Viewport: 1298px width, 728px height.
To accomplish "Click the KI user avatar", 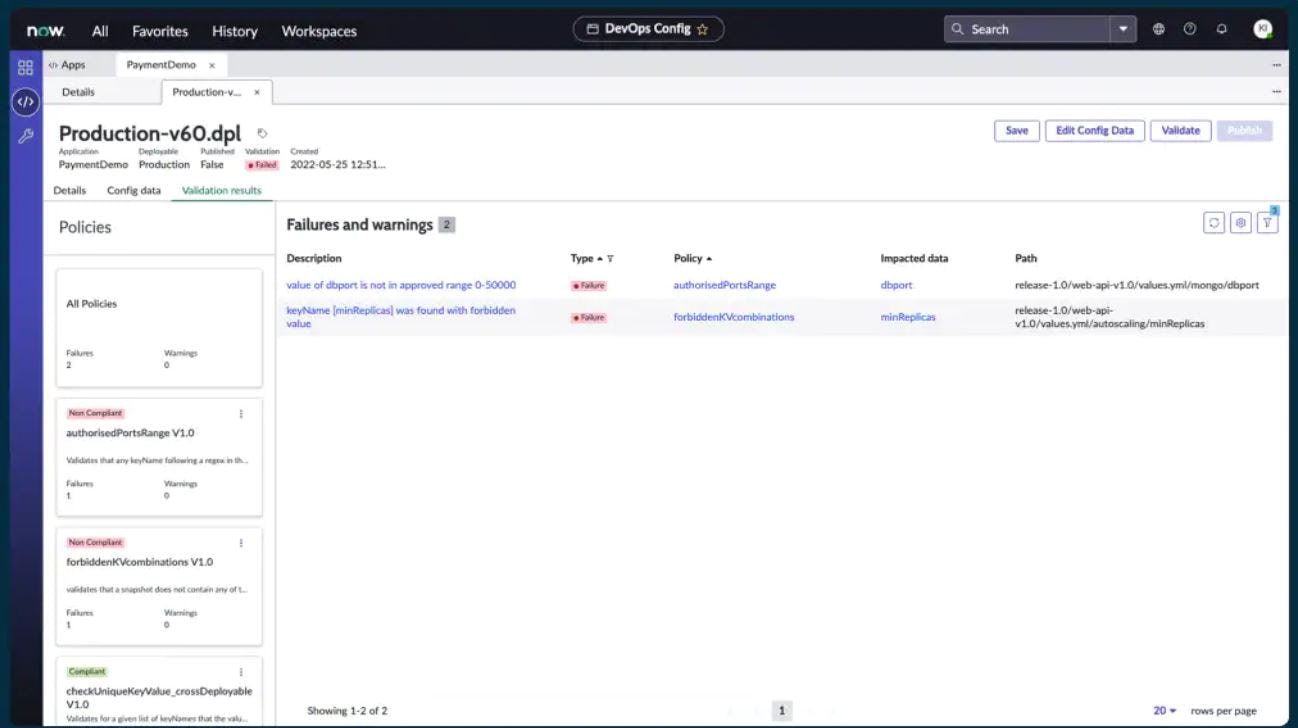I will point(1262,29).
